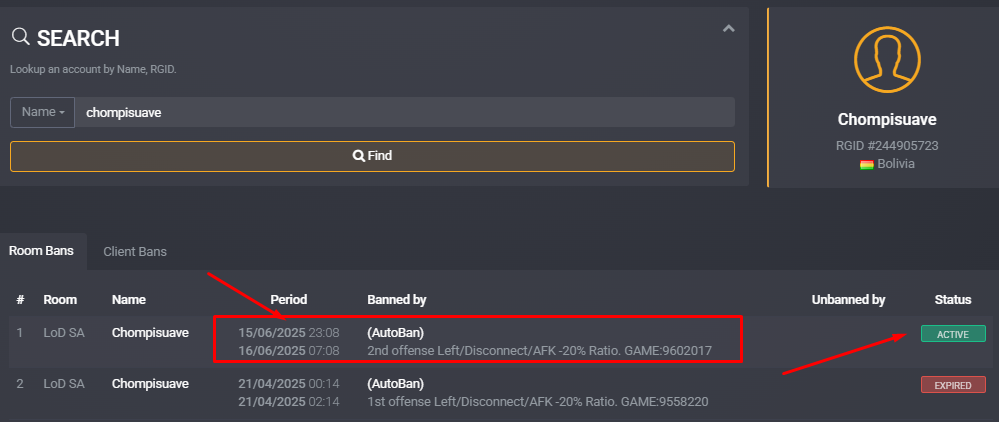
Task: Click the Status column header
Action: [x=952, y=300]
